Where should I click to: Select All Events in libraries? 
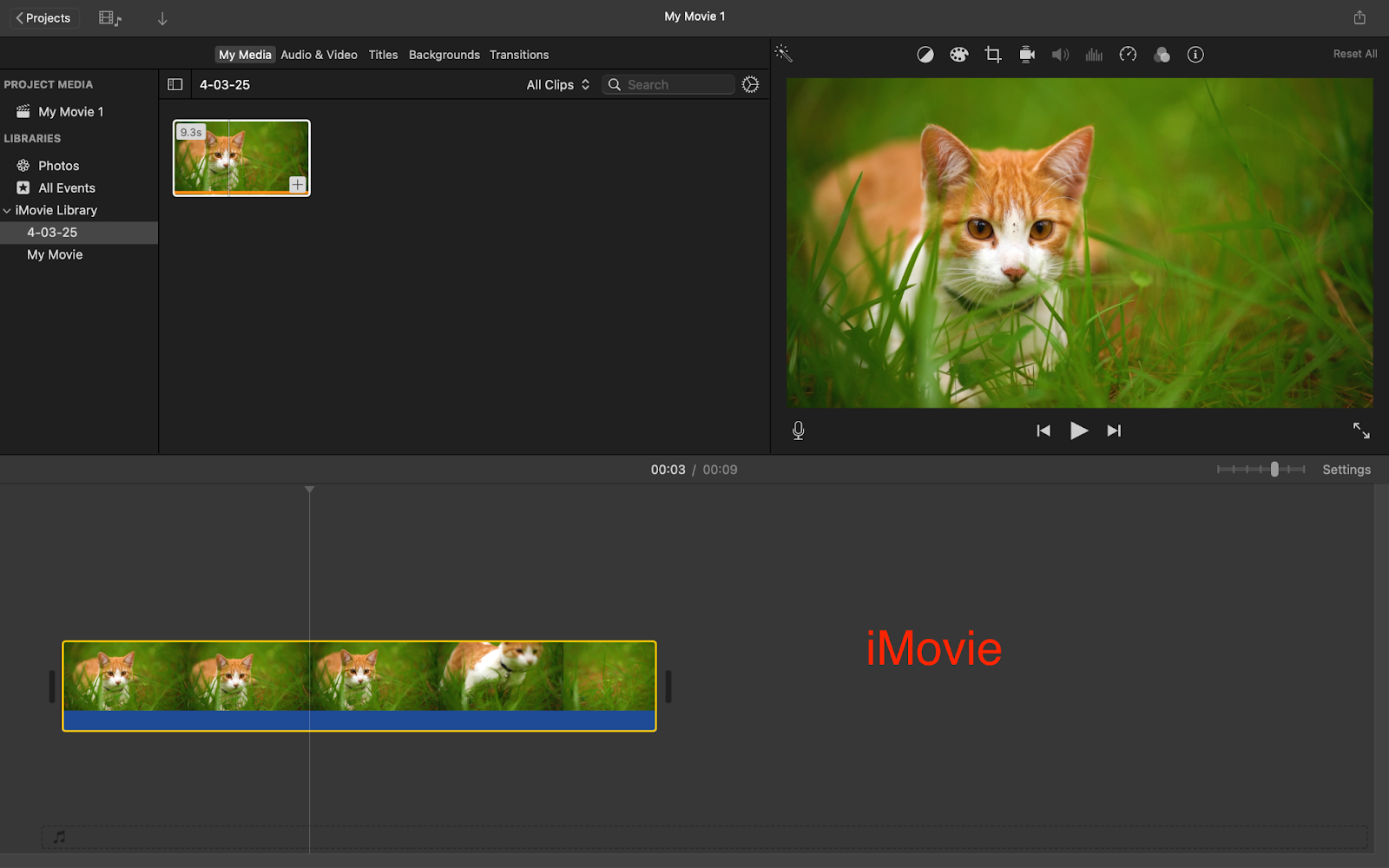point(67,187)
